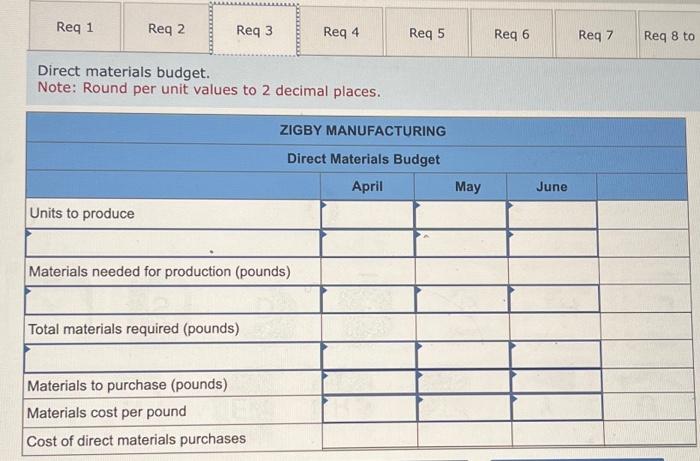Click May cell for Materials cost per pound

point(464,408)
